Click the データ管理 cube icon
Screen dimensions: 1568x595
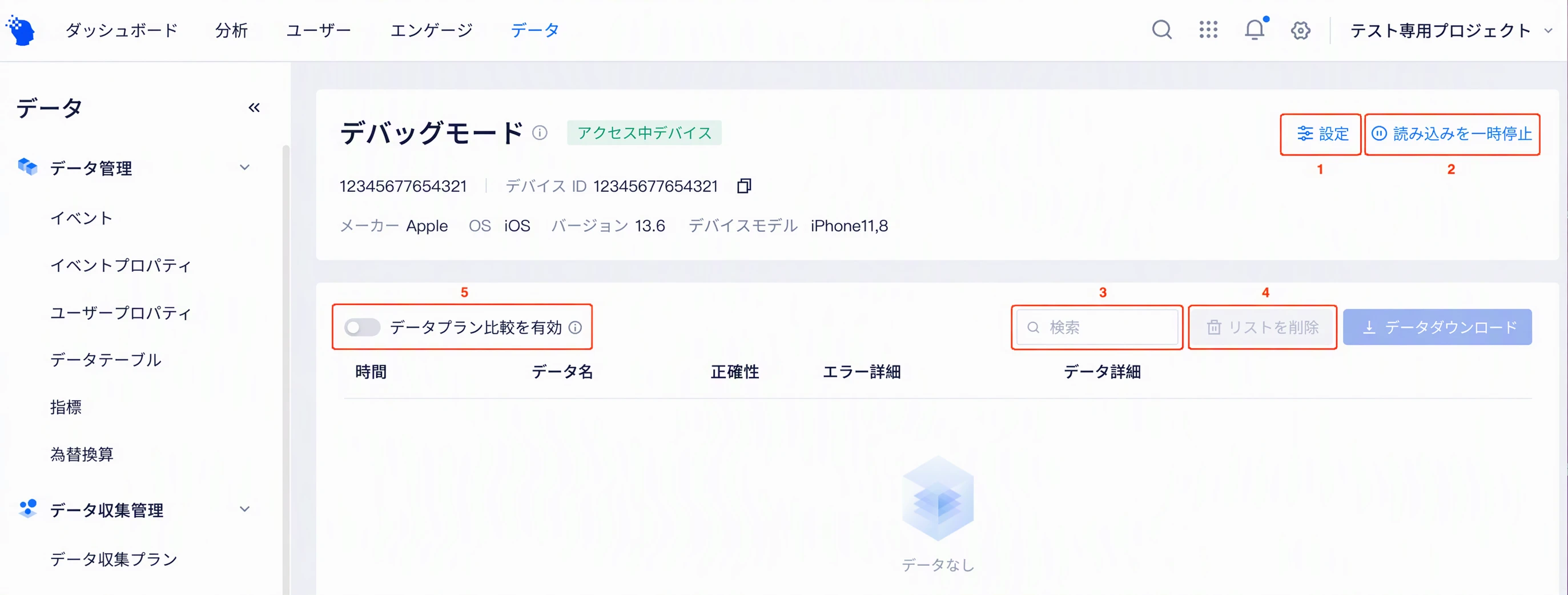(27, 167)
